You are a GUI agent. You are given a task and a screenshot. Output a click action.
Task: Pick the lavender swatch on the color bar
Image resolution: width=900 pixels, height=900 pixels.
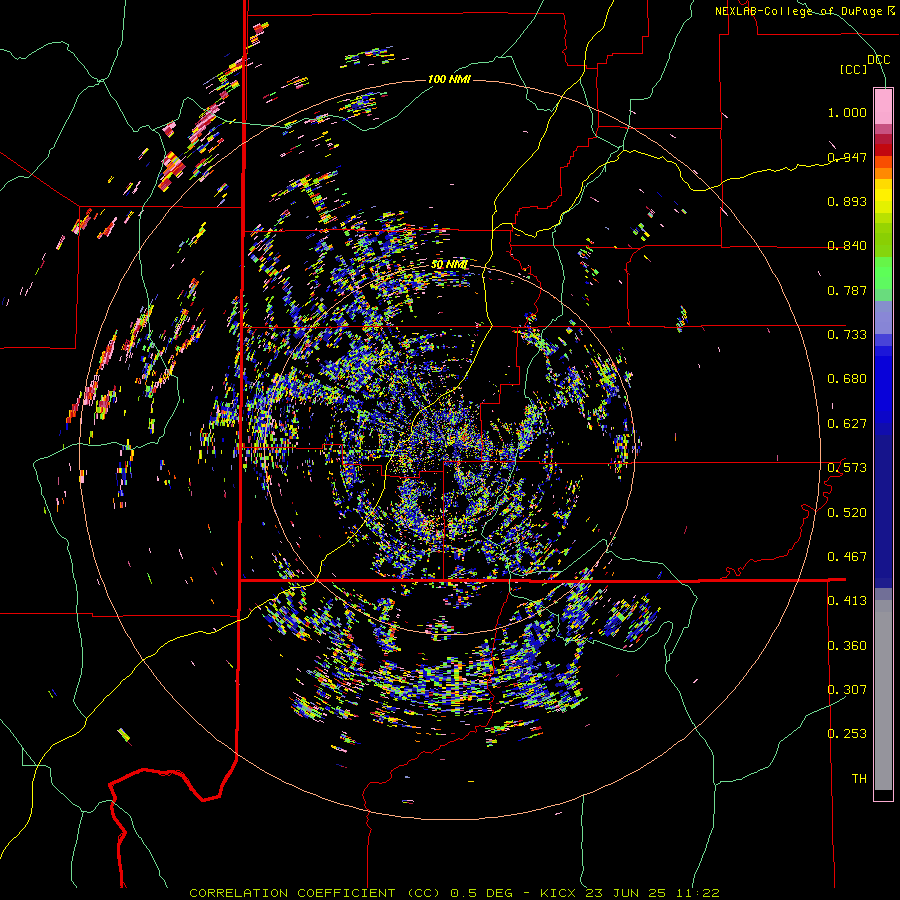coord(883,317)
